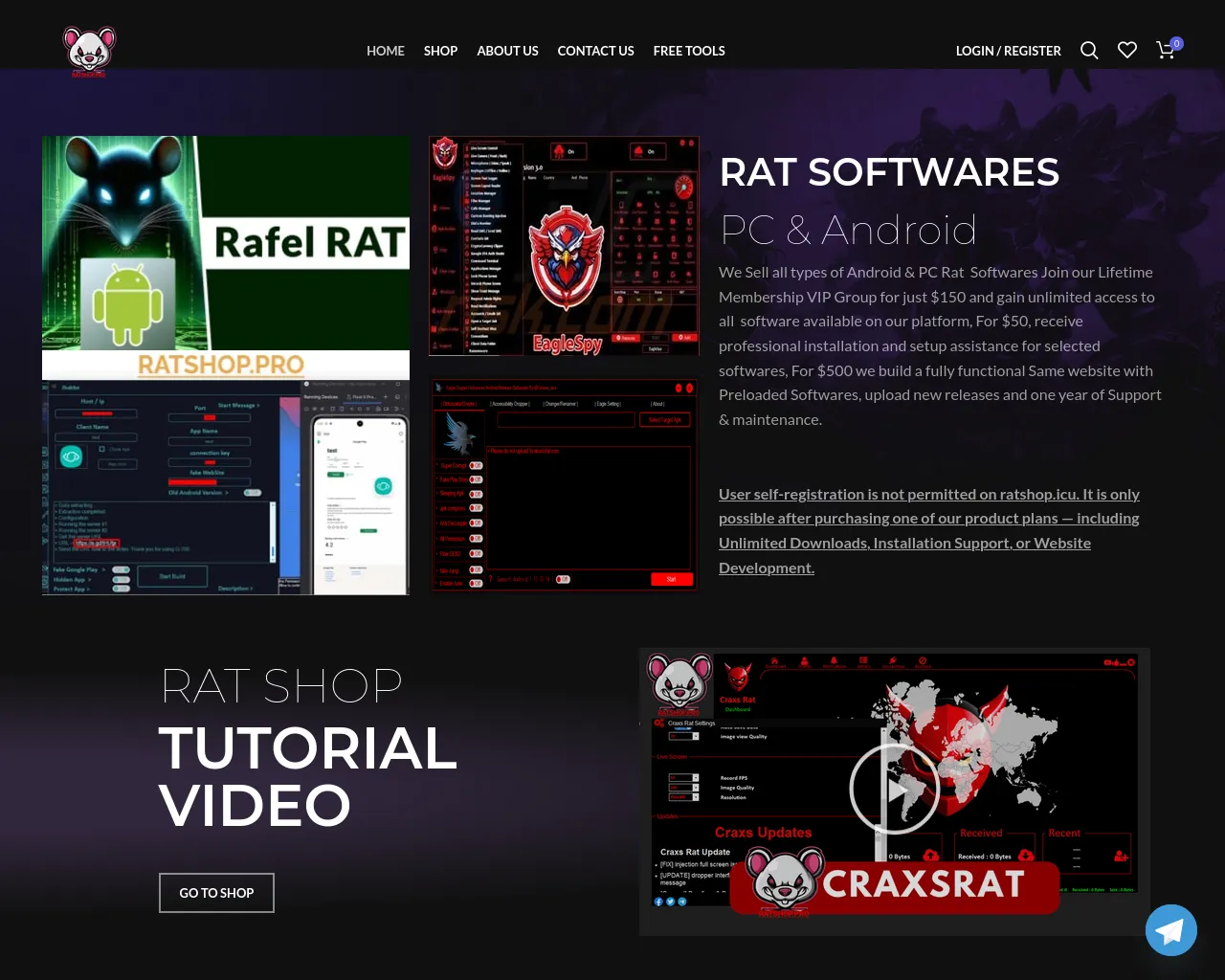Screen dimensions: 1225x980
Task: Click the "TUTORIAL VIDEO" heading text
Action: tap(308, 776)
